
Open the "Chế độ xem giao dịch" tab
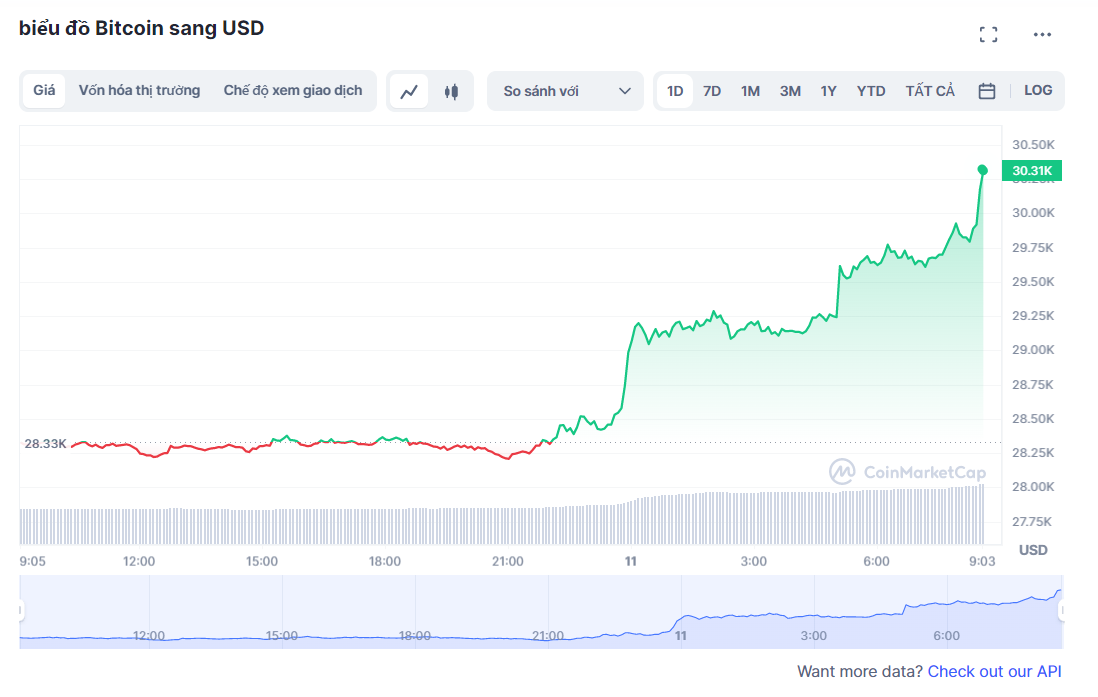(293, 90)
